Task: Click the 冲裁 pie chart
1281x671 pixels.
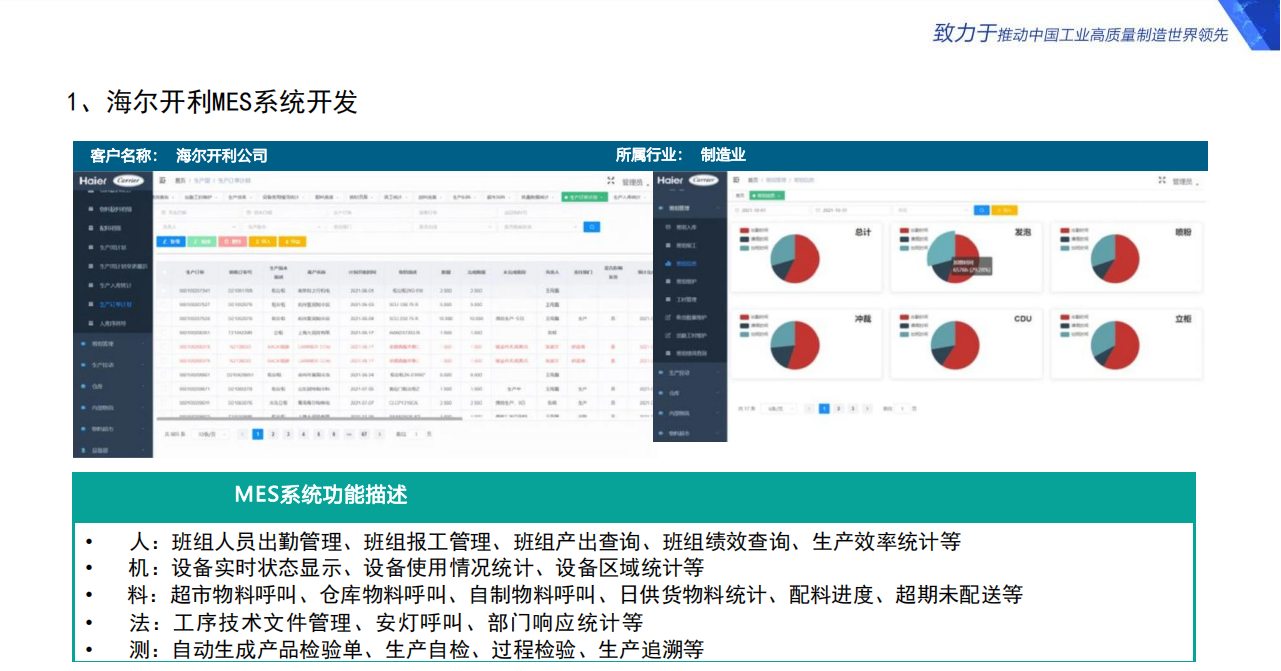Action: pyautogui.click(x=795, y=345)
